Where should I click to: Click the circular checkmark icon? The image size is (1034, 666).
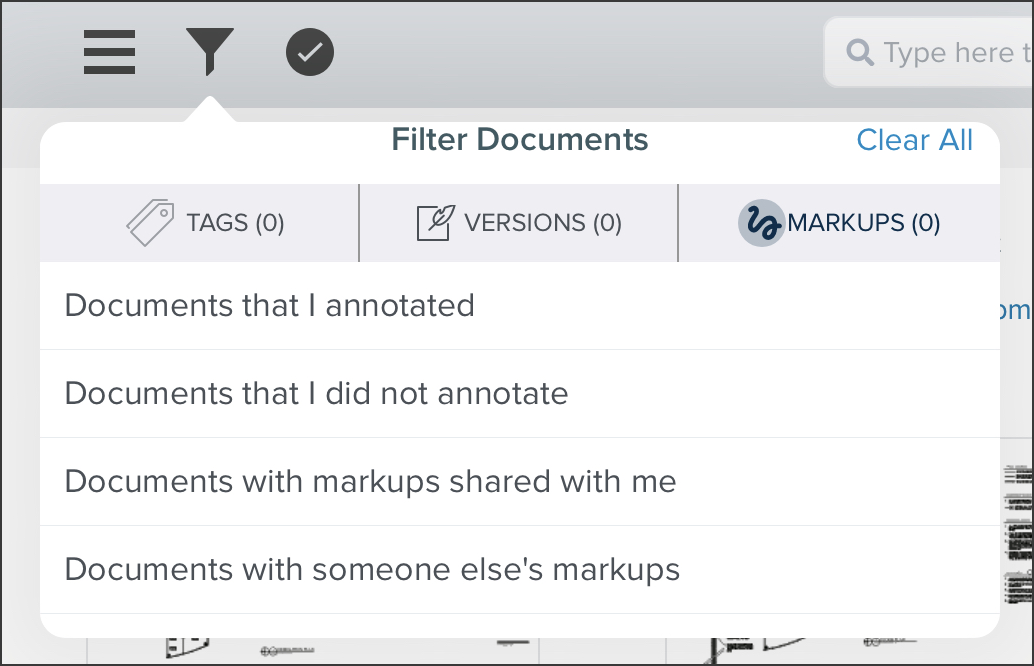tap(309, 50)
